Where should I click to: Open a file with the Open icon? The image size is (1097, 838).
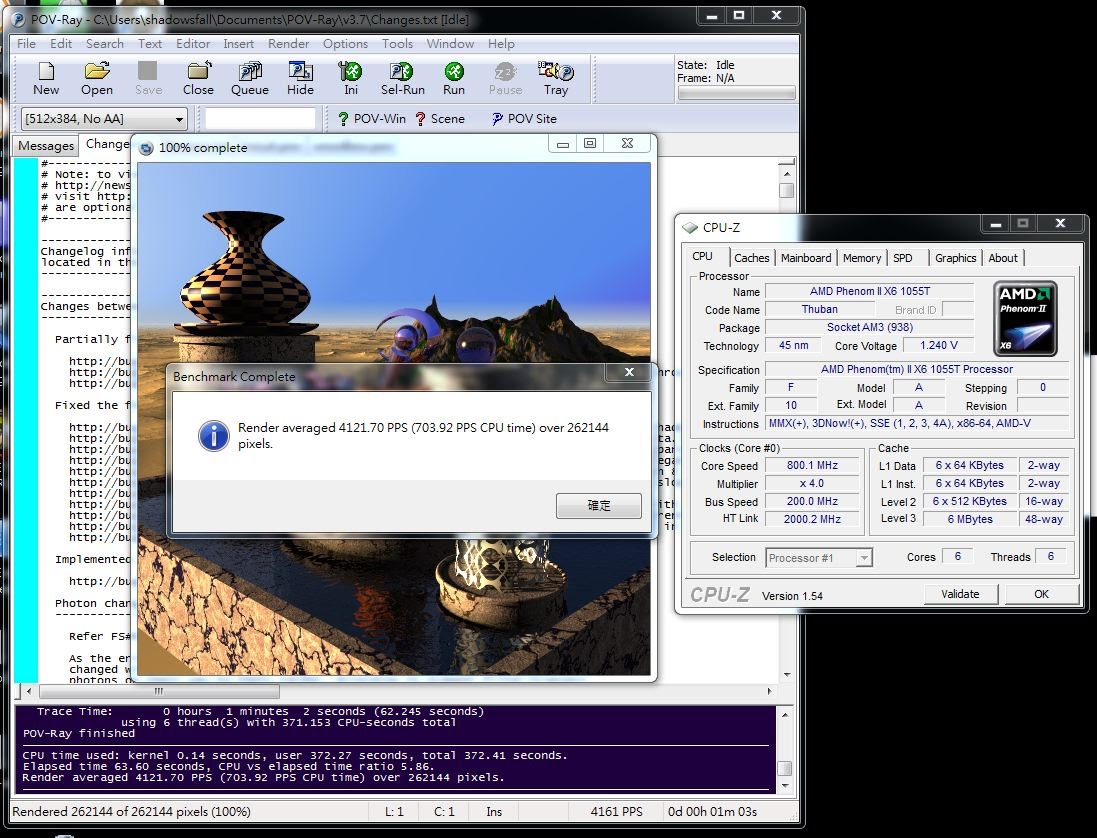tap(97, 78)
